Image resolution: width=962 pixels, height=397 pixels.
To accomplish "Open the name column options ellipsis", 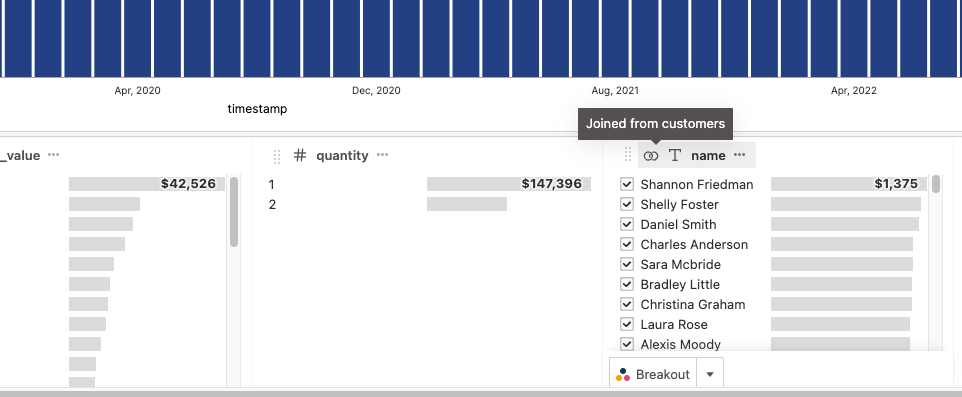I will [x=739, y=155].
